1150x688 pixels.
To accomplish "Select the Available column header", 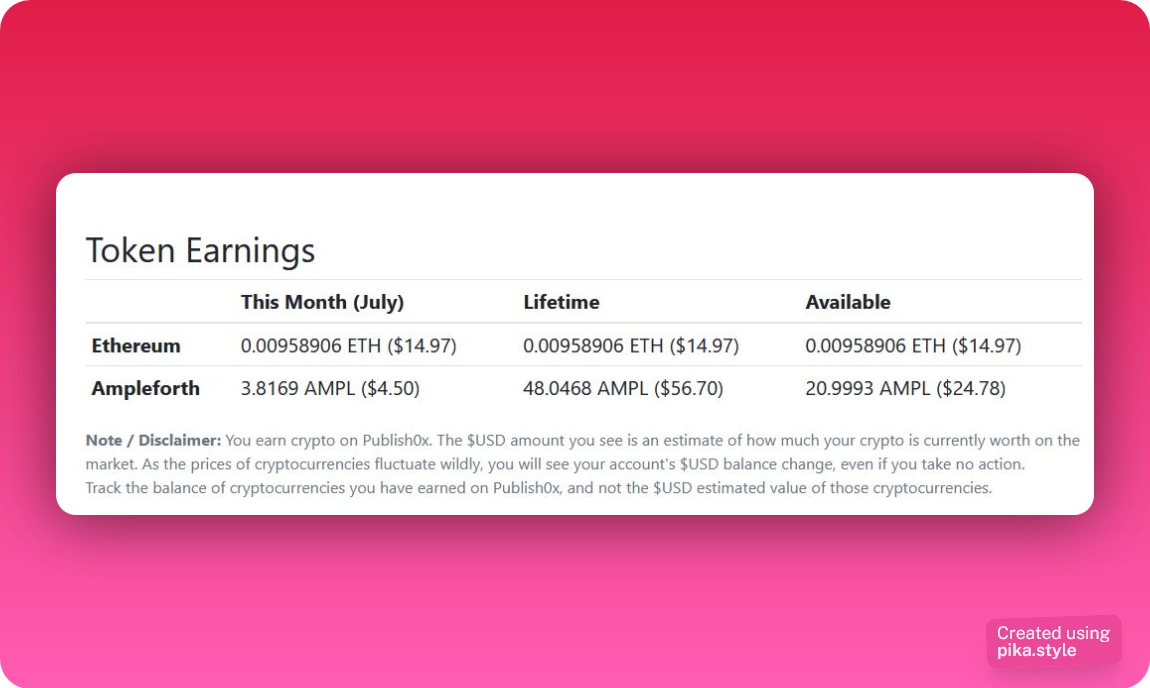I will (x=848, y=302).
